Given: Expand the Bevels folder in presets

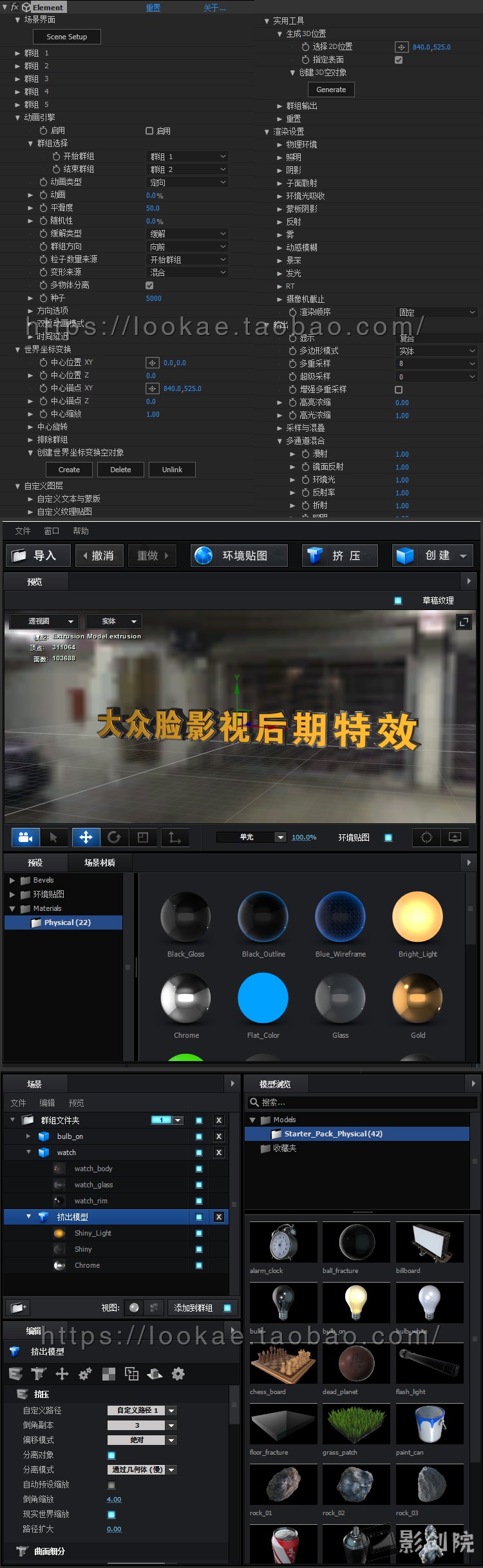Looking at the screenshot, I should tap(12, 880).
